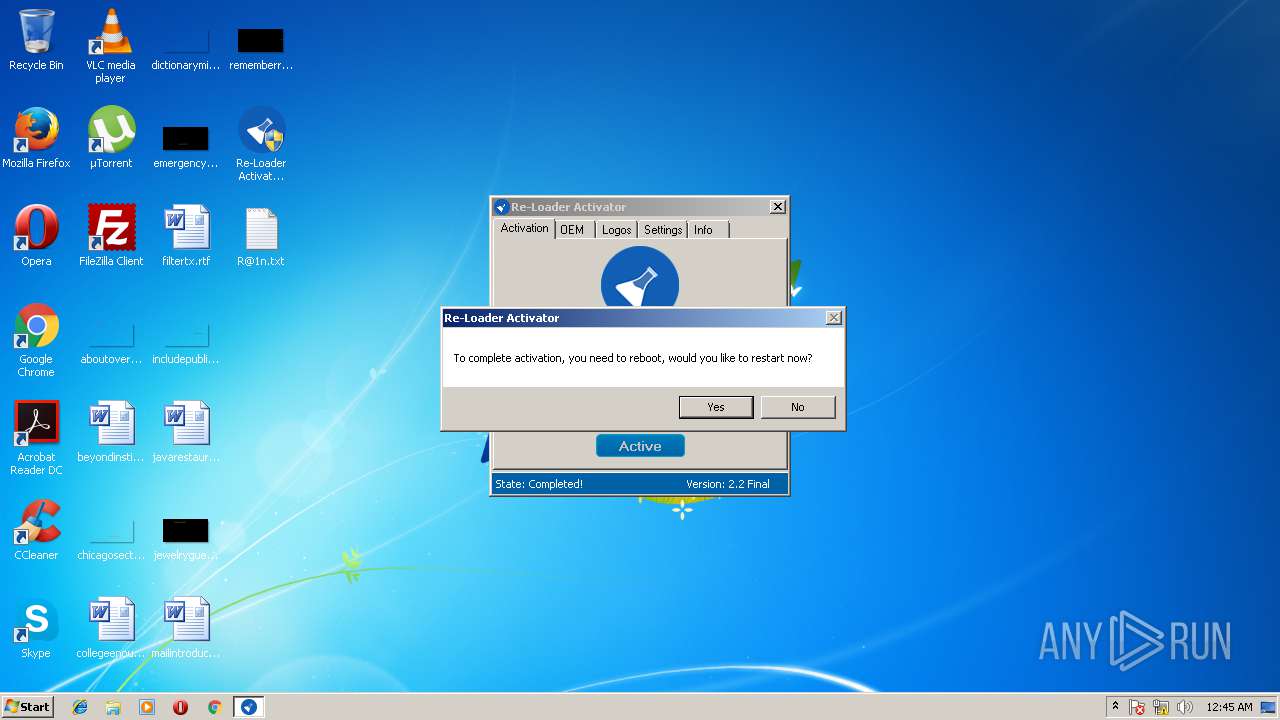Select mailintroduc... Word document icon
This screenshot has height=720, width=1280.
186,628
